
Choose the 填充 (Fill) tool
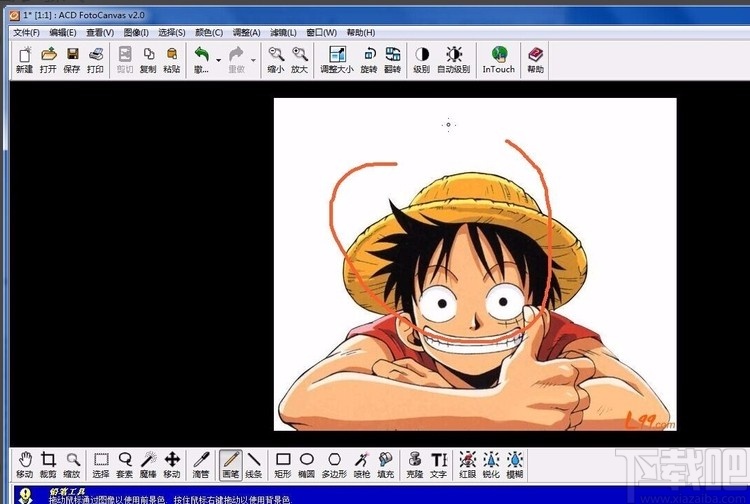[386, 465]
